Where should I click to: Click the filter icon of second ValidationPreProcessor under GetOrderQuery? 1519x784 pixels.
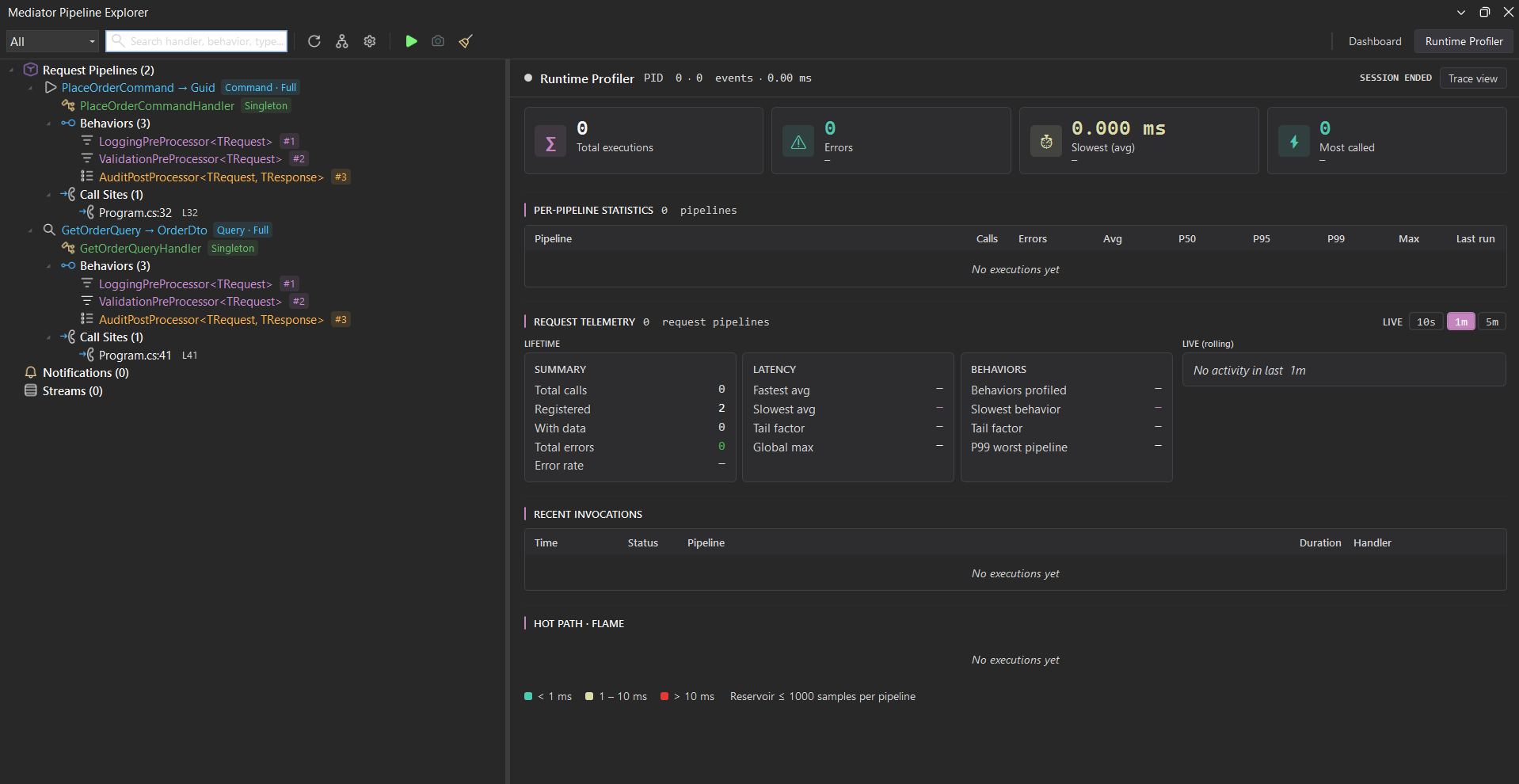tap(87, 301)
